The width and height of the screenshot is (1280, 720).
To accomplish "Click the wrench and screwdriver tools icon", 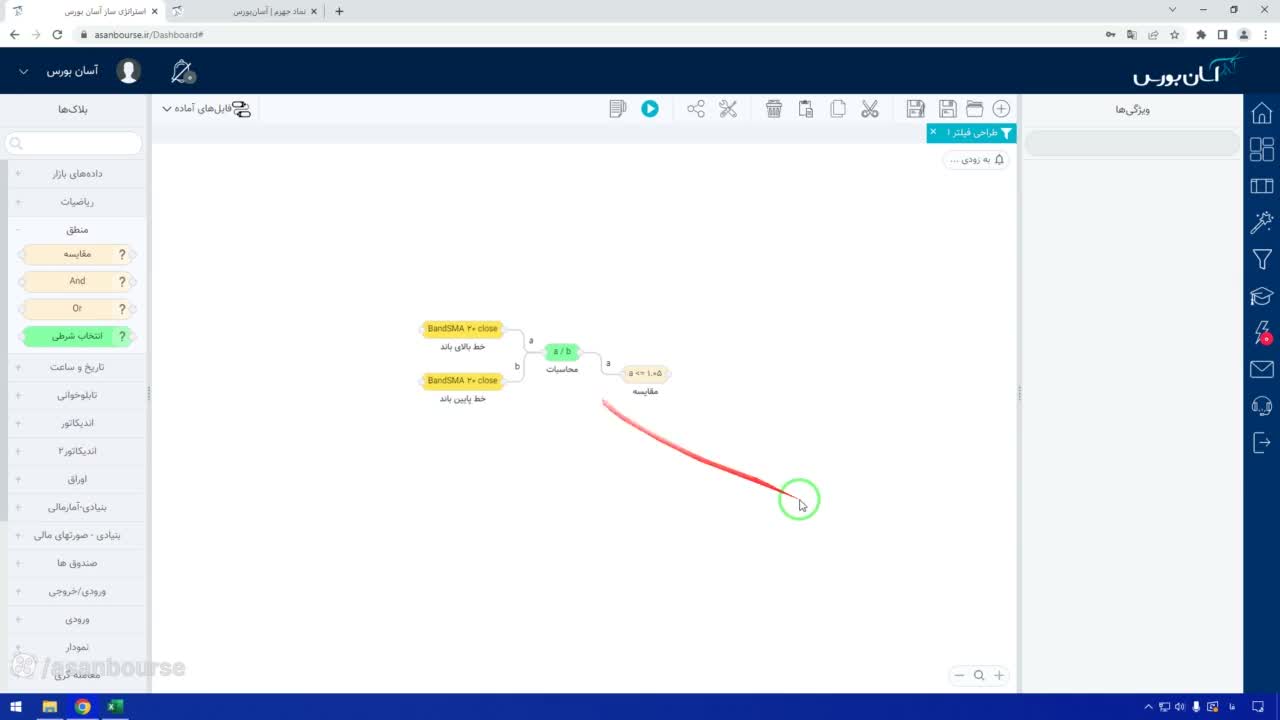I will coord(728,109).
